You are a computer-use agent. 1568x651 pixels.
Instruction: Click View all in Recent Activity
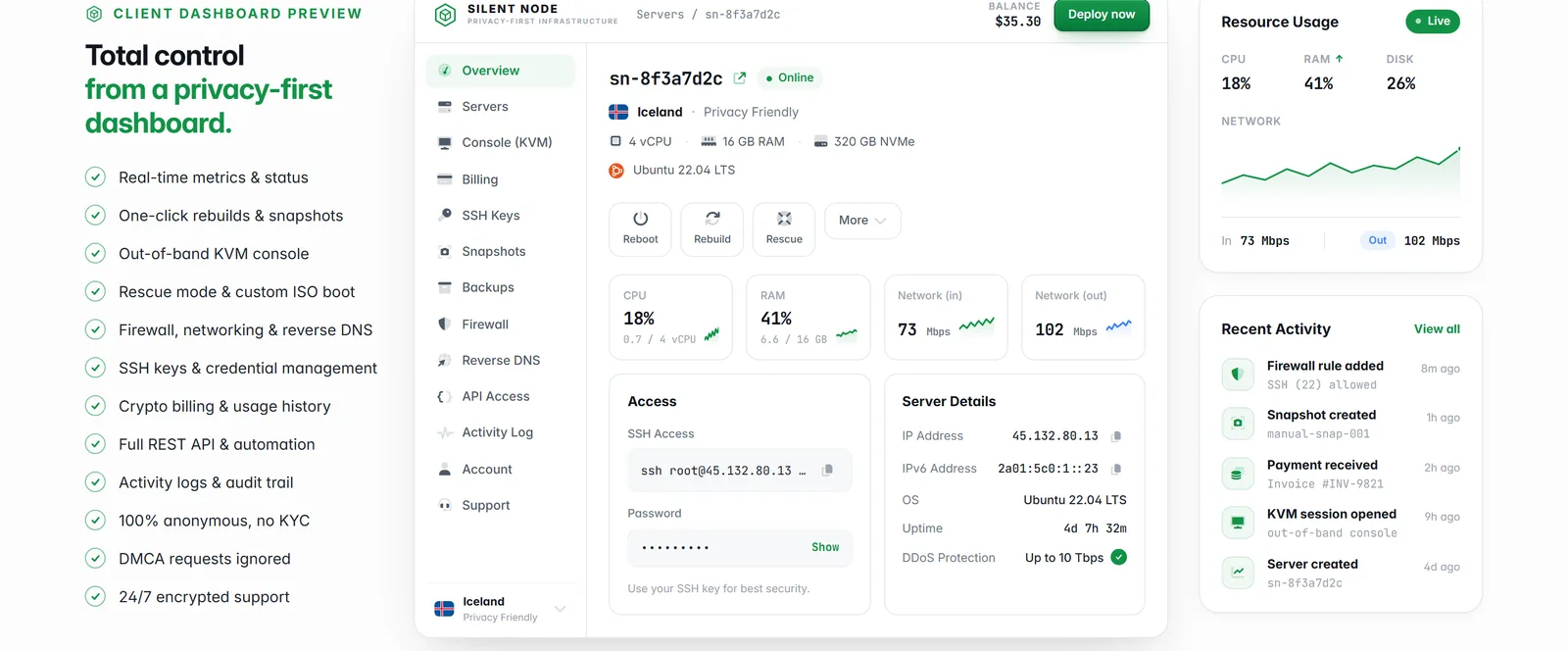click(x=1437, y=329)
